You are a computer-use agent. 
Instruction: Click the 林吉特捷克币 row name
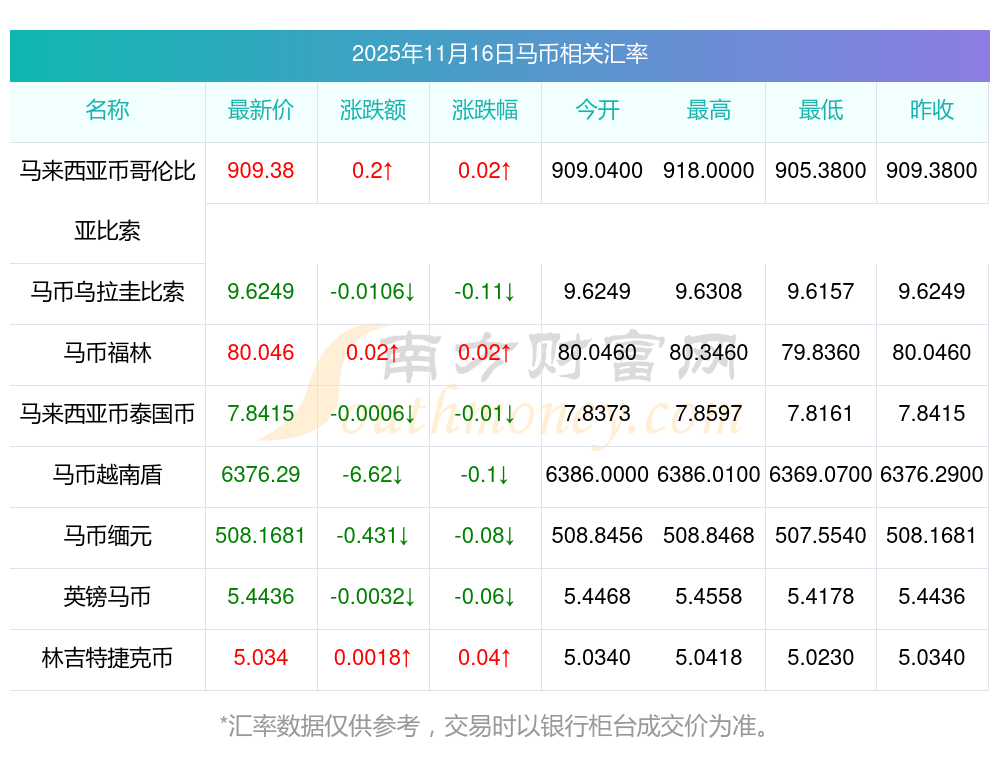107,658
